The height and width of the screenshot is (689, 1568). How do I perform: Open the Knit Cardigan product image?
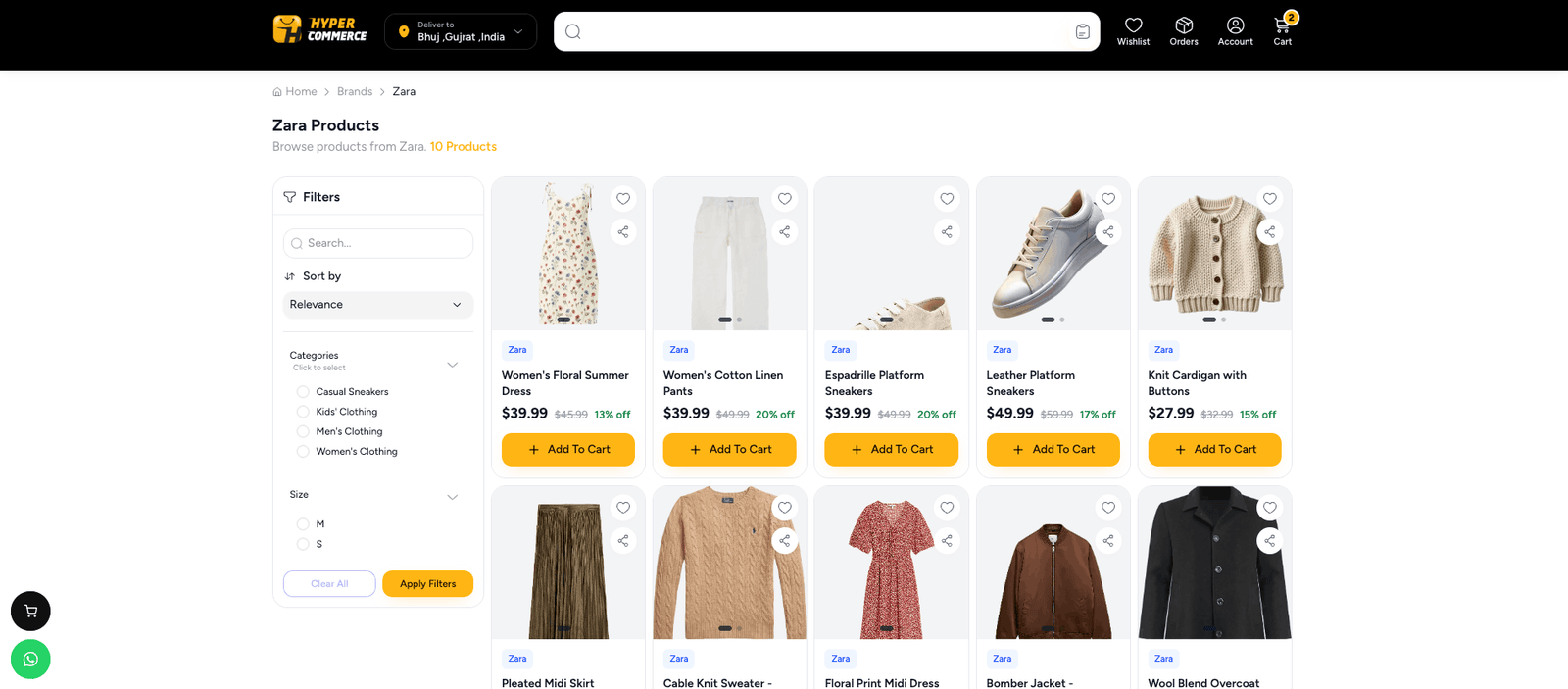click(x=1215, y=254)
